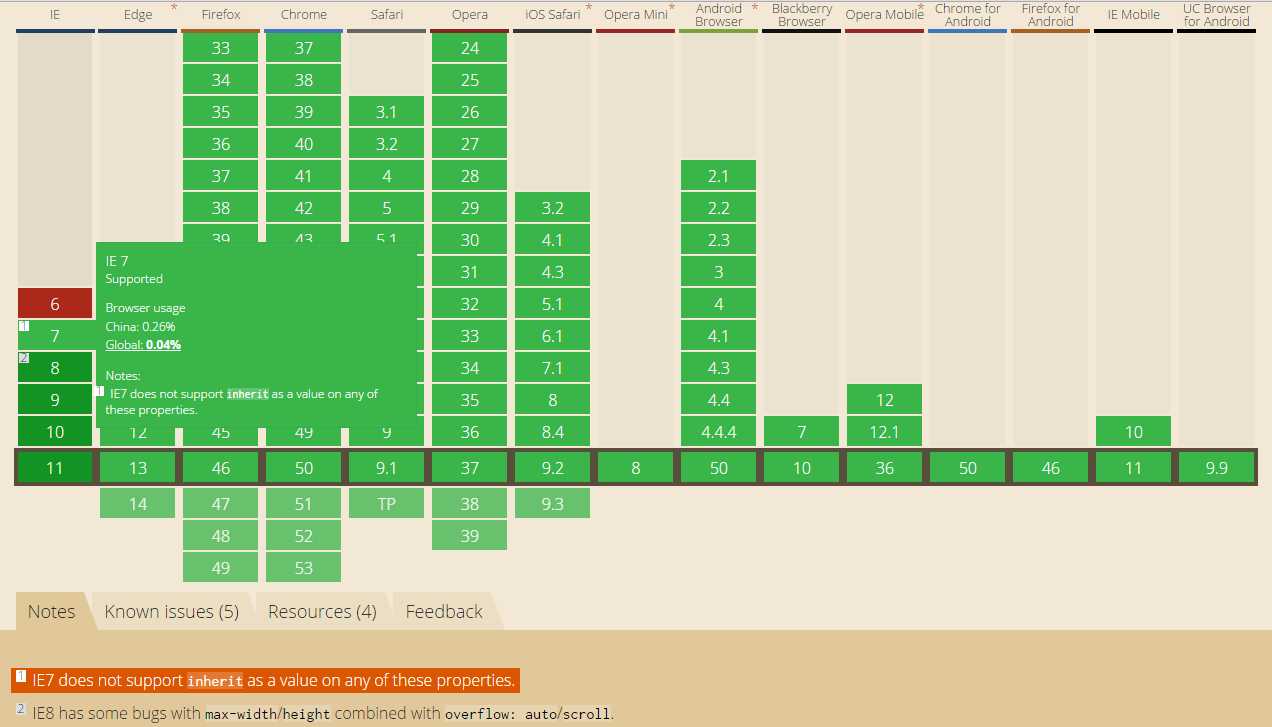Select the Safari TP version cell
The image size is (1272, 727).
tap(387, 504)
